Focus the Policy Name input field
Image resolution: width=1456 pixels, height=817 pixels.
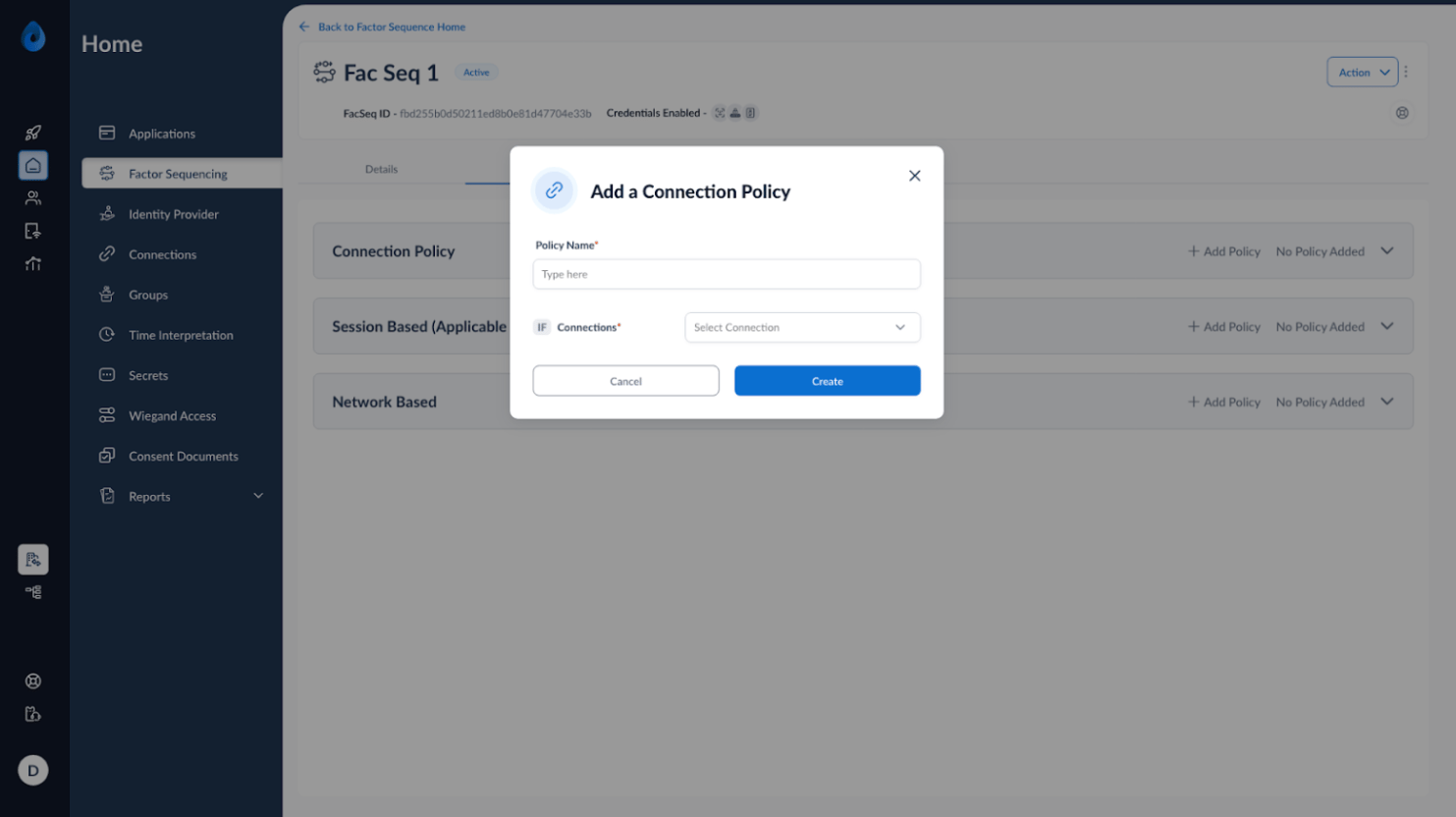point(727,274)
